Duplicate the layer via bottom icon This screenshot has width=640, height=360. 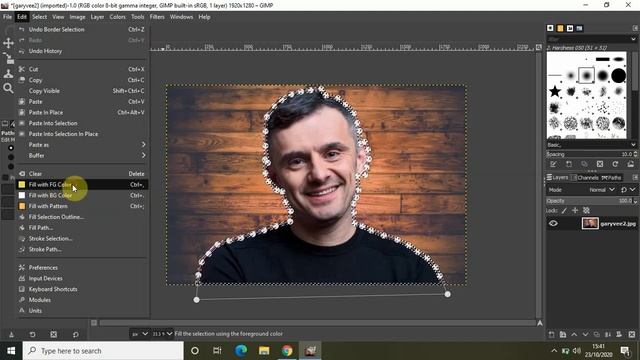[x=596, y=335]
